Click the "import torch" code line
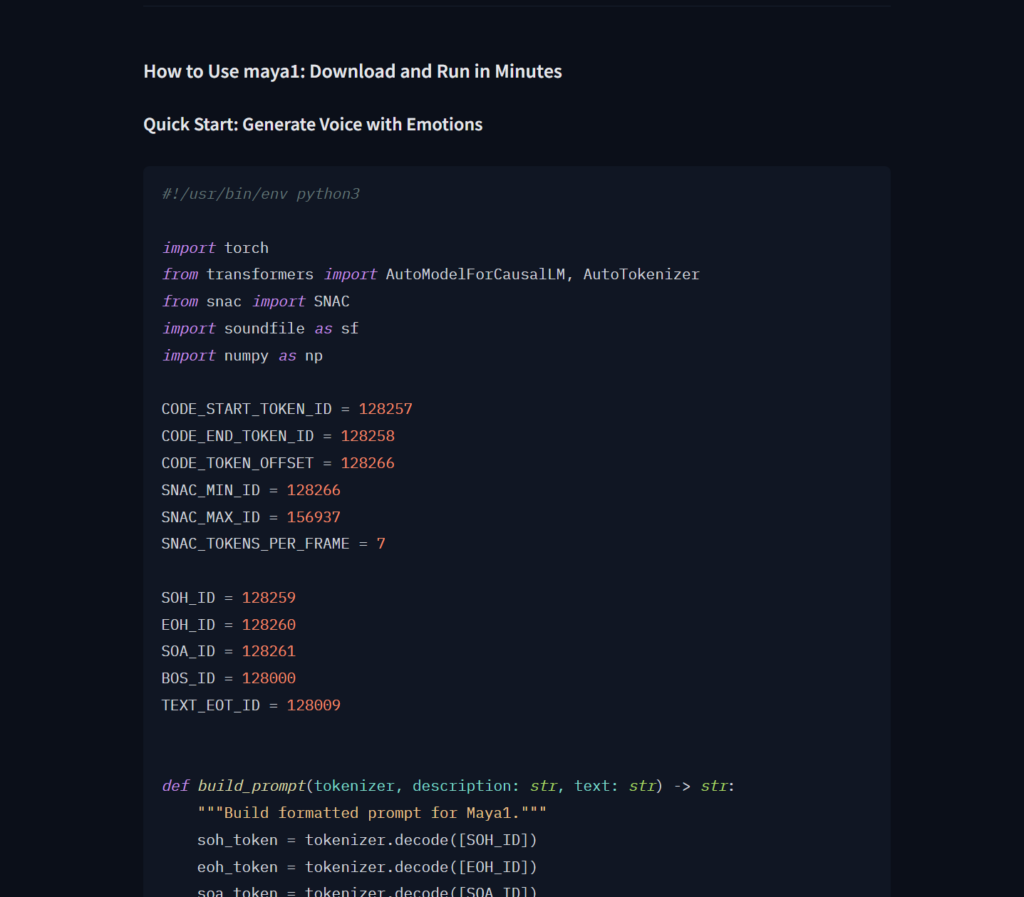Image resolution: width=1024 pixels, height=897 pixels. [215, 248]
